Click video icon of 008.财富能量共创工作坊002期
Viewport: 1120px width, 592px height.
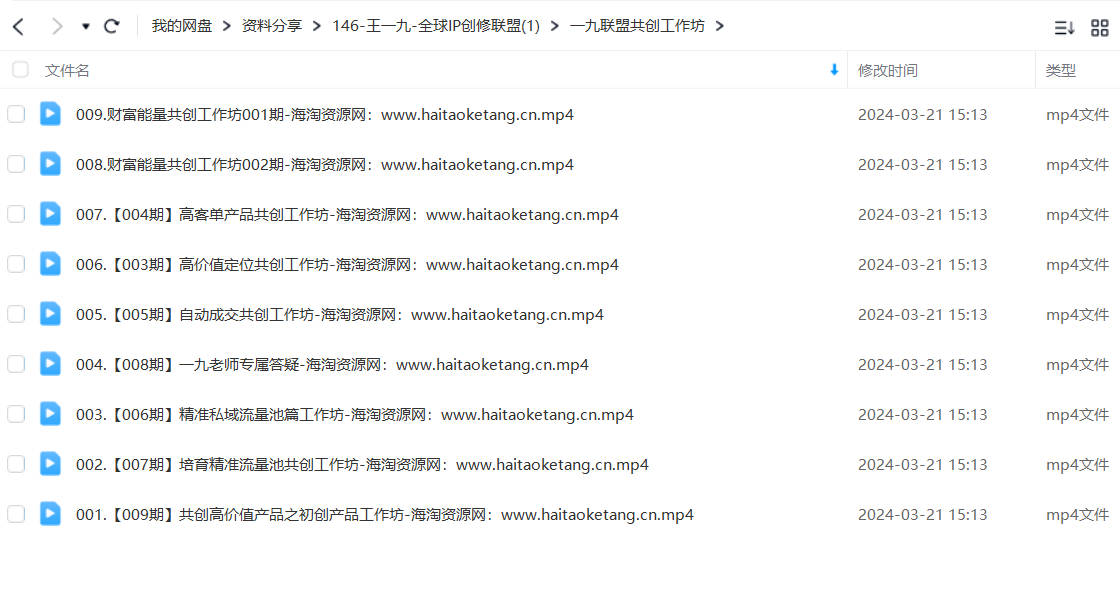[50, 164]
